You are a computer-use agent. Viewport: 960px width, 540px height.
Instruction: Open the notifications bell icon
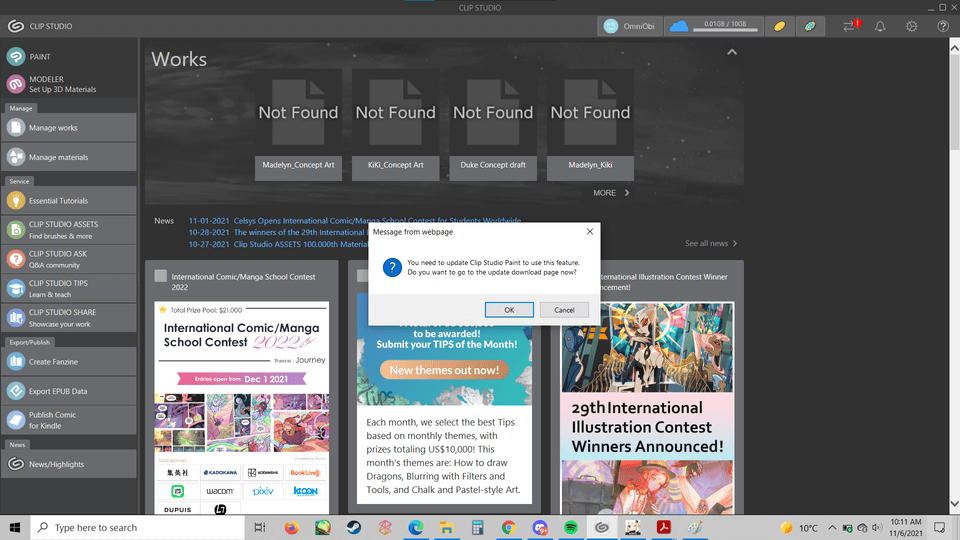pyautogui.click(x=880, y=26)
